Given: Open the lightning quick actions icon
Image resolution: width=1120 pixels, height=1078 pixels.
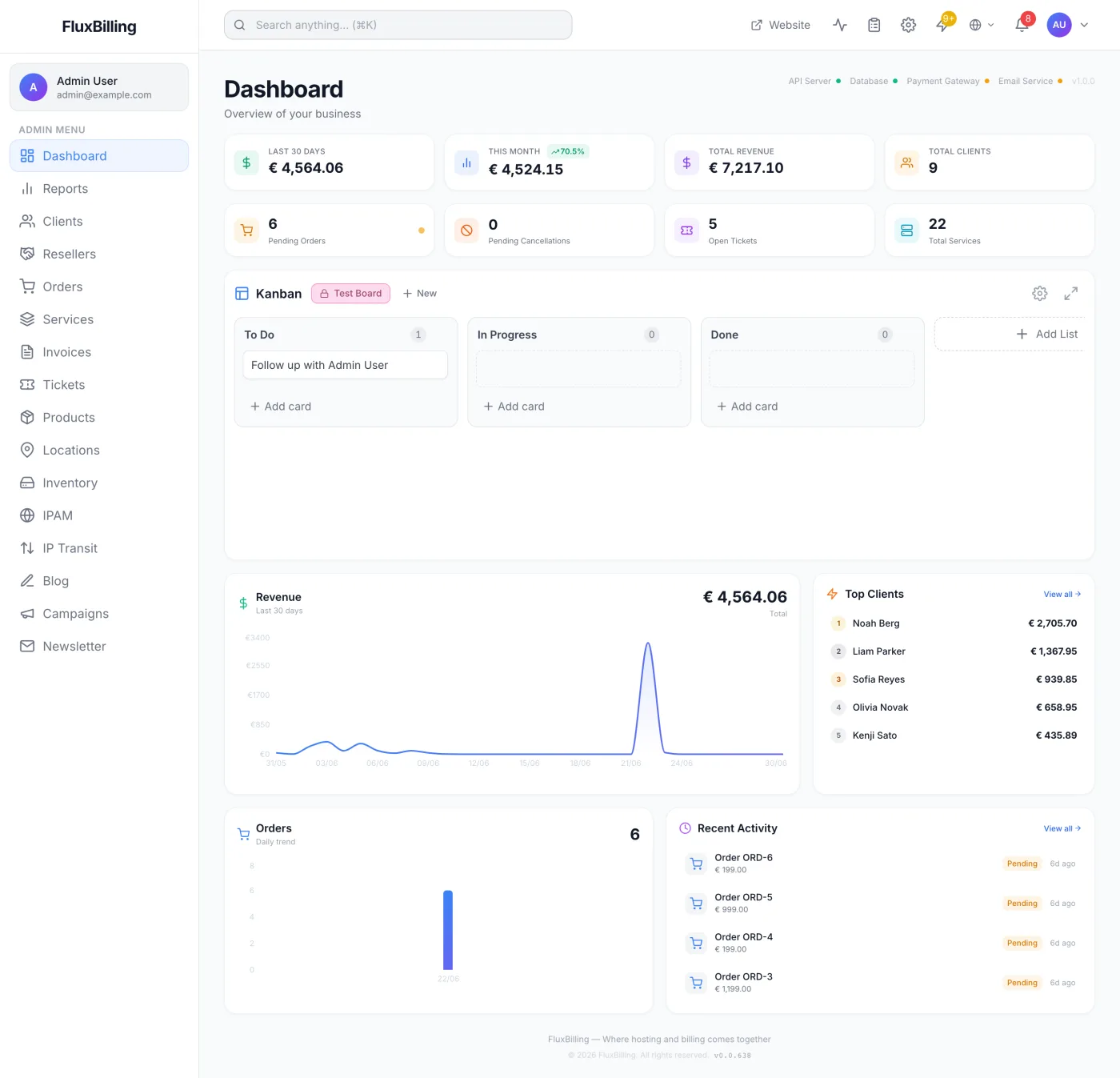Looking at the screenshot, I should tap(942, 25).
